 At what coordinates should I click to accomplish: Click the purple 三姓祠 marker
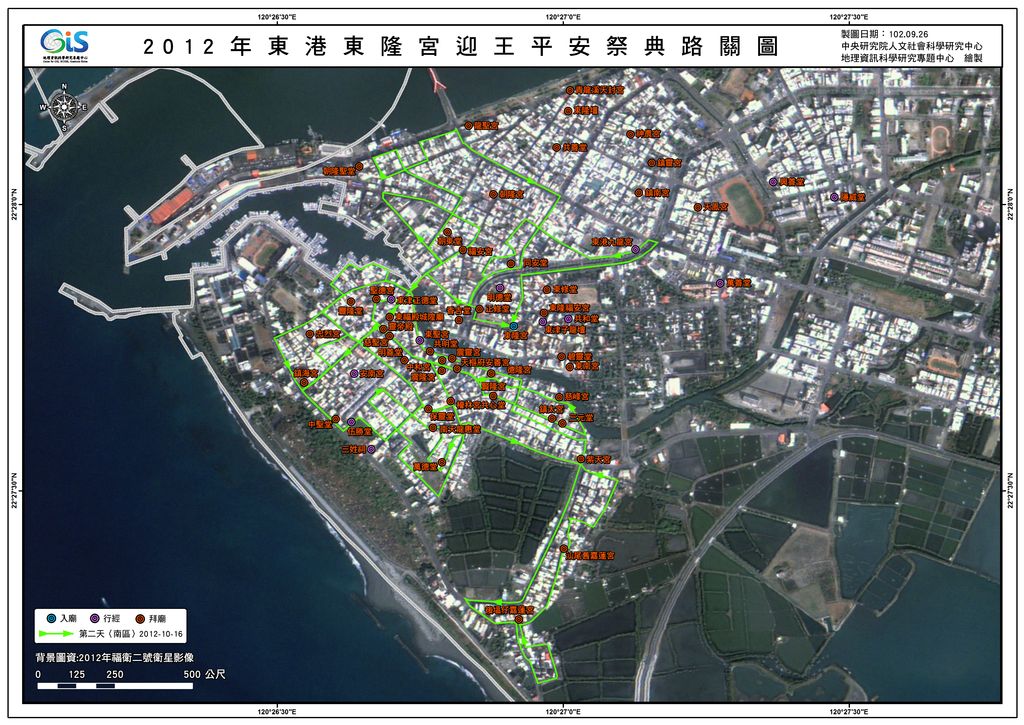coord(371,450)
